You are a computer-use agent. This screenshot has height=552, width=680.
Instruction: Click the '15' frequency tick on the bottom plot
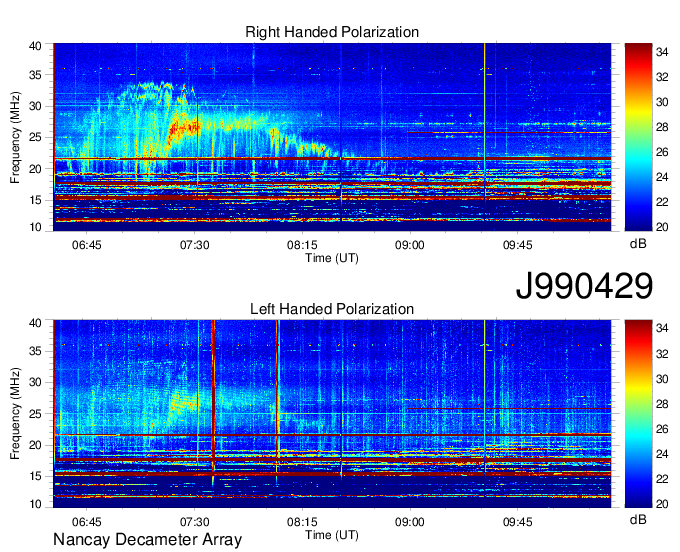[x=35, y=476]
